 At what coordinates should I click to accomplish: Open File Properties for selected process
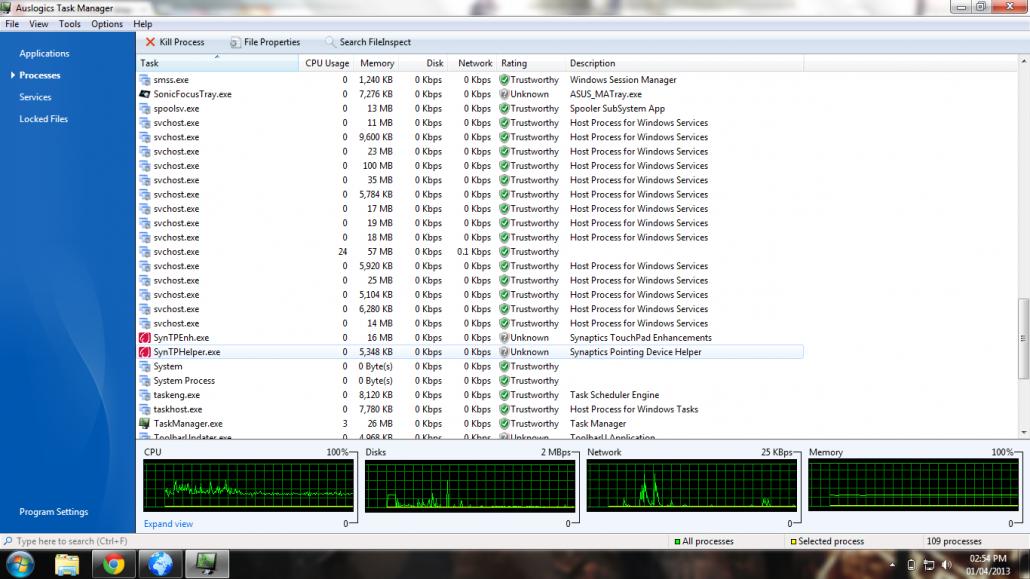[x=265, y=42]
